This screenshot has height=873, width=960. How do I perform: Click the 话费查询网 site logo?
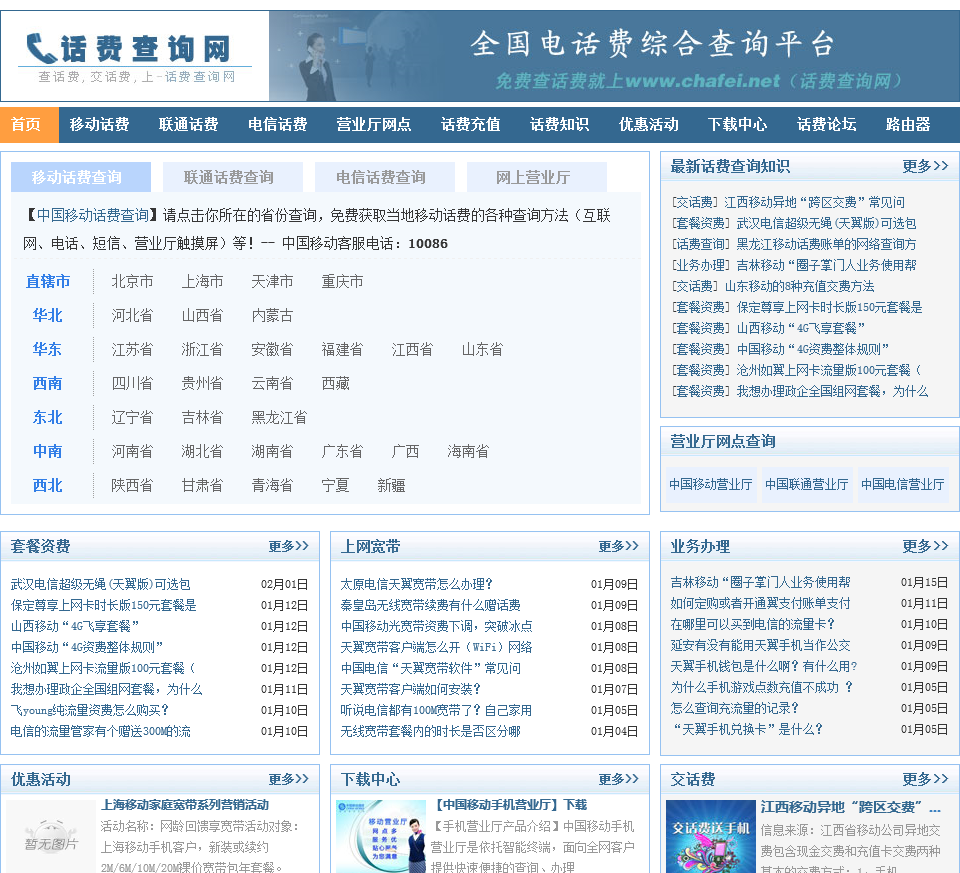tap(135, 56)
